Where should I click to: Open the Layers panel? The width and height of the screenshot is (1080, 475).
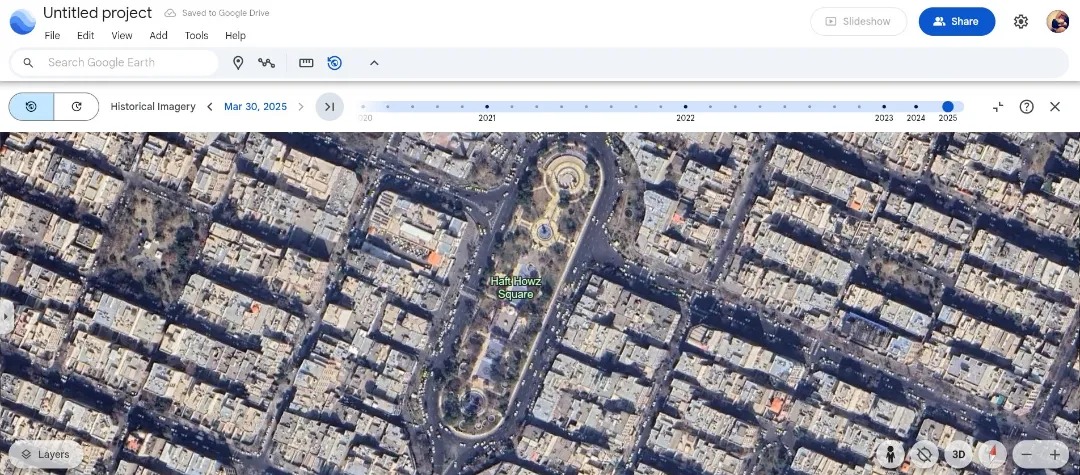45,454
